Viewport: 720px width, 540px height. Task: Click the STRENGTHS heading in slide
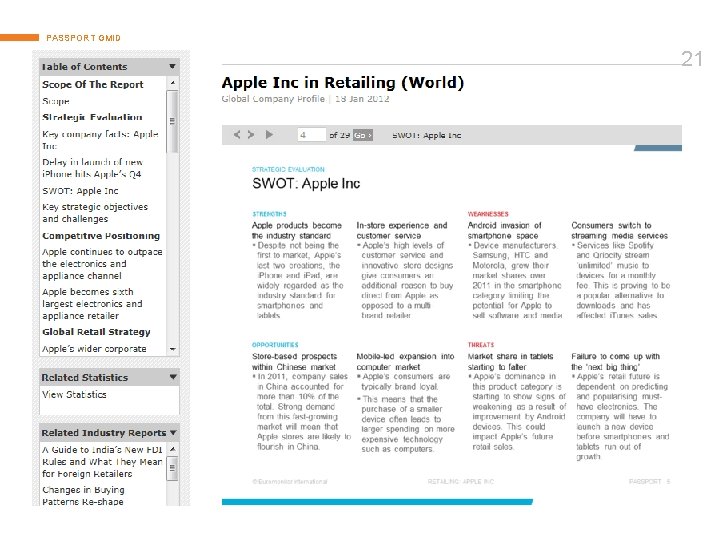click(269, 214)
